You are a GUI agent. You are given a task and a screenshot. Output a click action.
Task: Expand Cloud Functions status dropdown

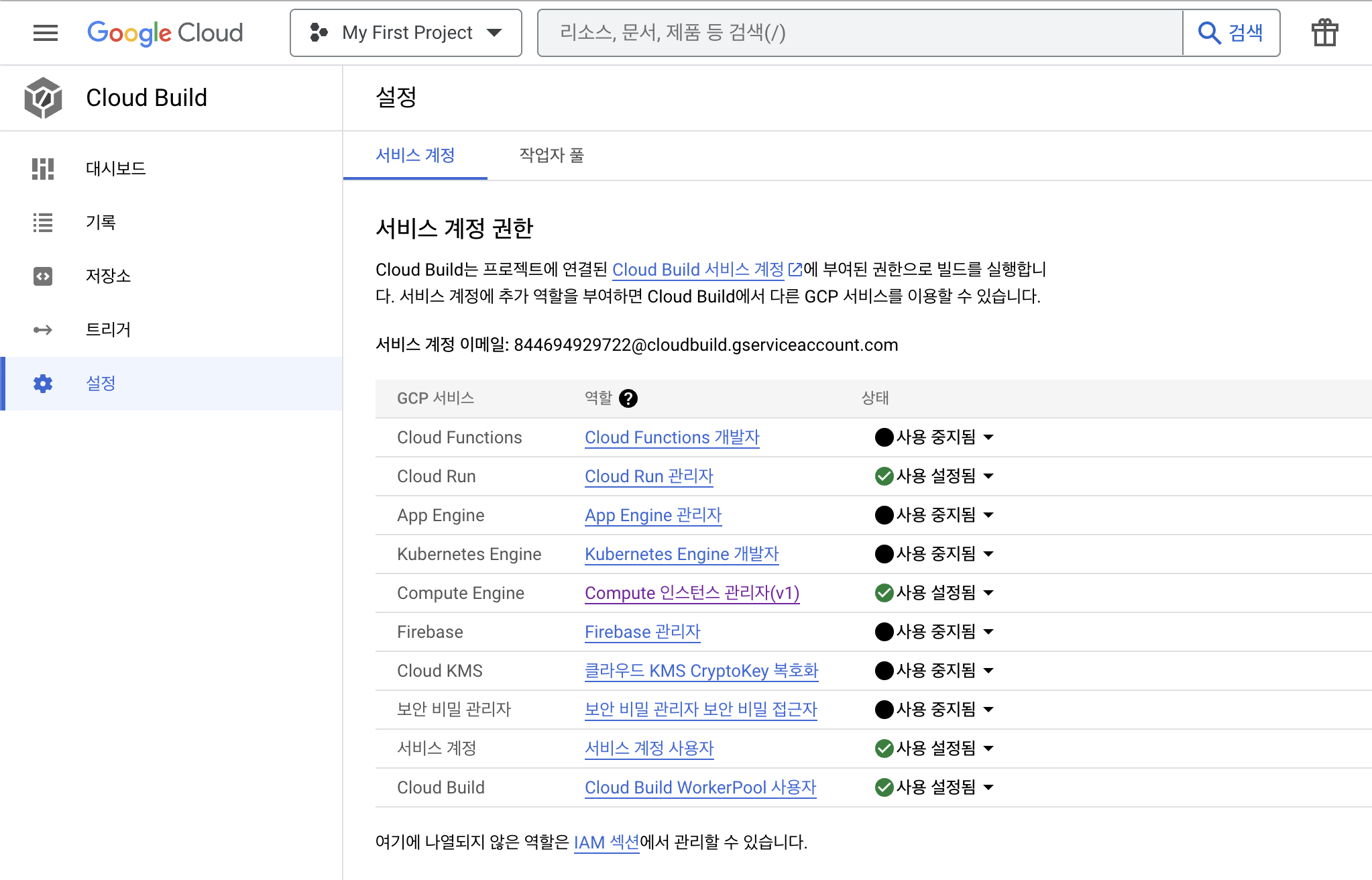tap(988, 437)
